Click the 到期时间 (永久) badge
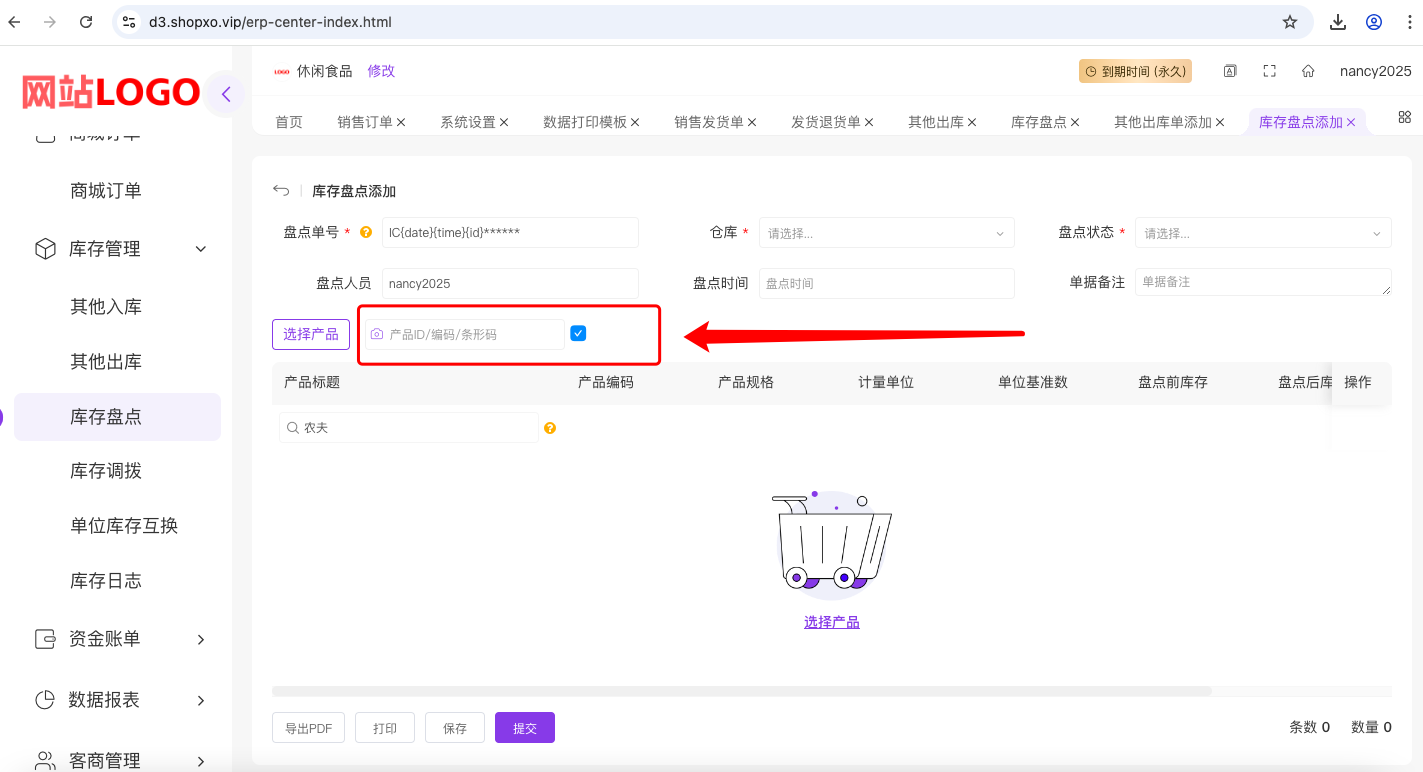The image size is (1423, 772). pyautogui.click(x=1135, y=71)
